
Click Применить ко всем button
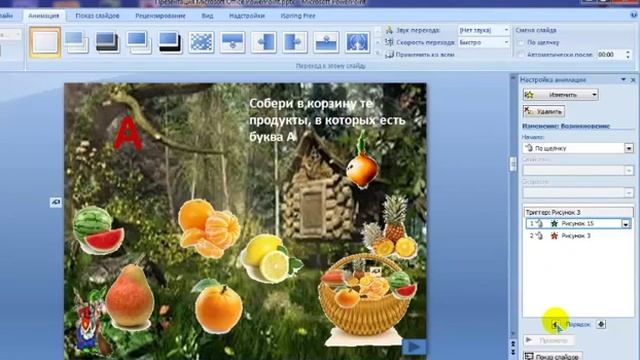click(x=420, y=54)
